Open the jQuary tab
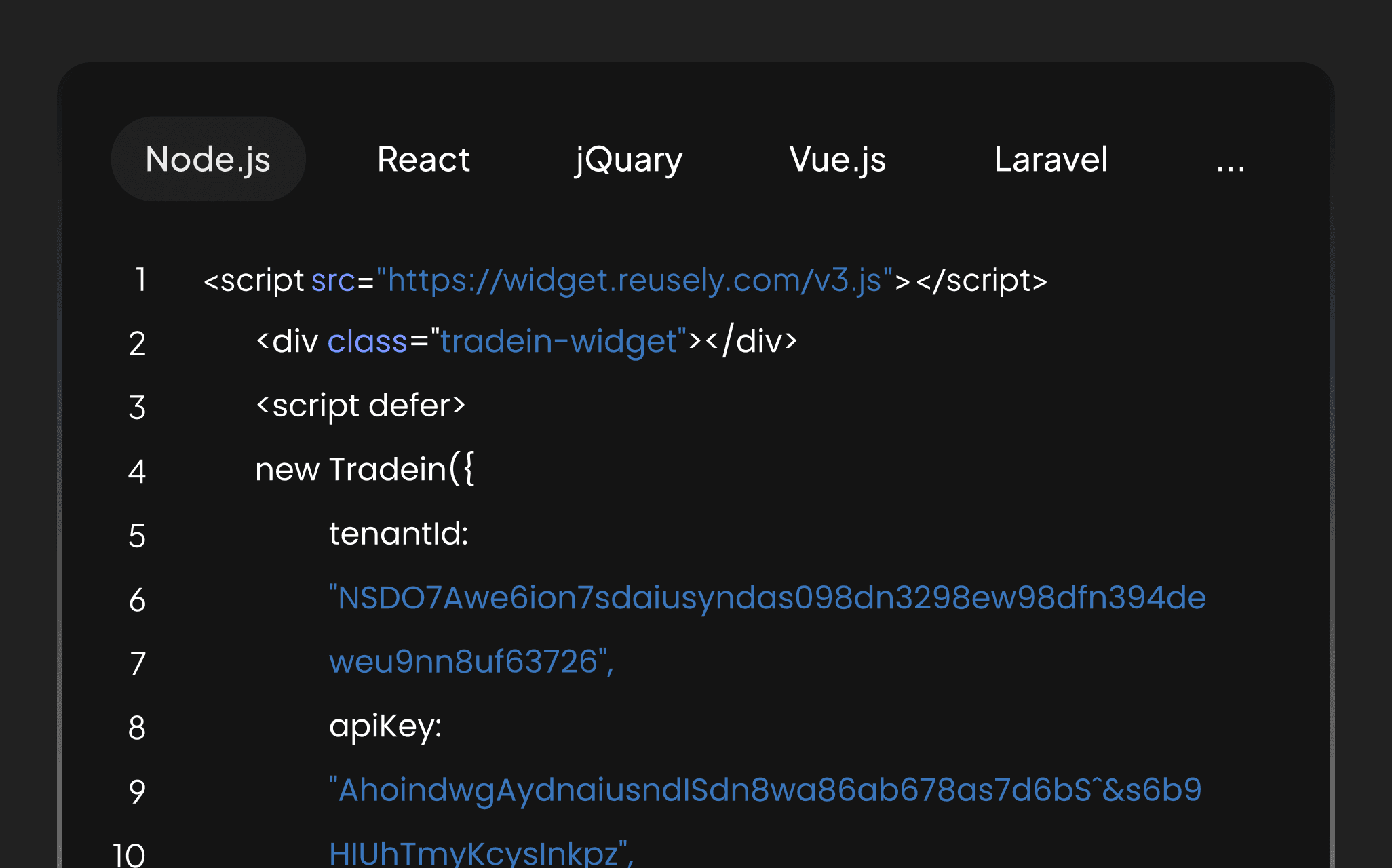The image size is (1392, 868). coord(628,160)
